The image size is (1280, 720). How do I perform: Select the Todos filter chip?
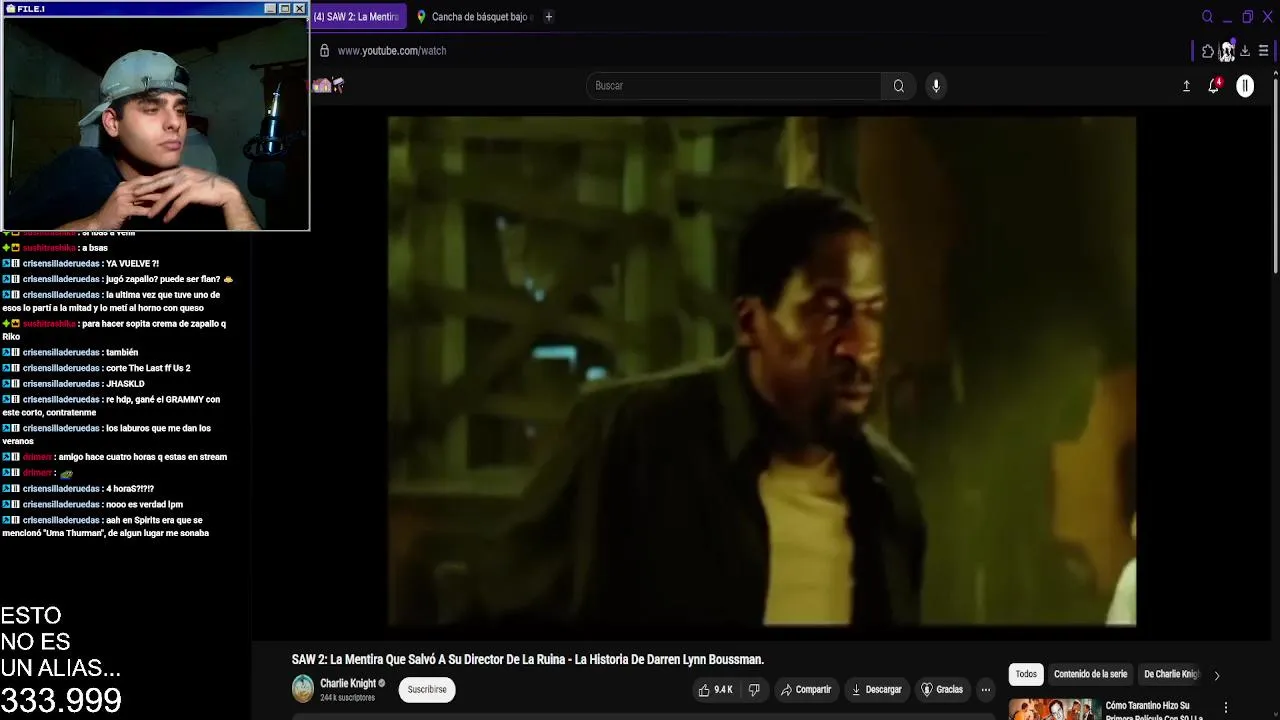(1026, 675)
